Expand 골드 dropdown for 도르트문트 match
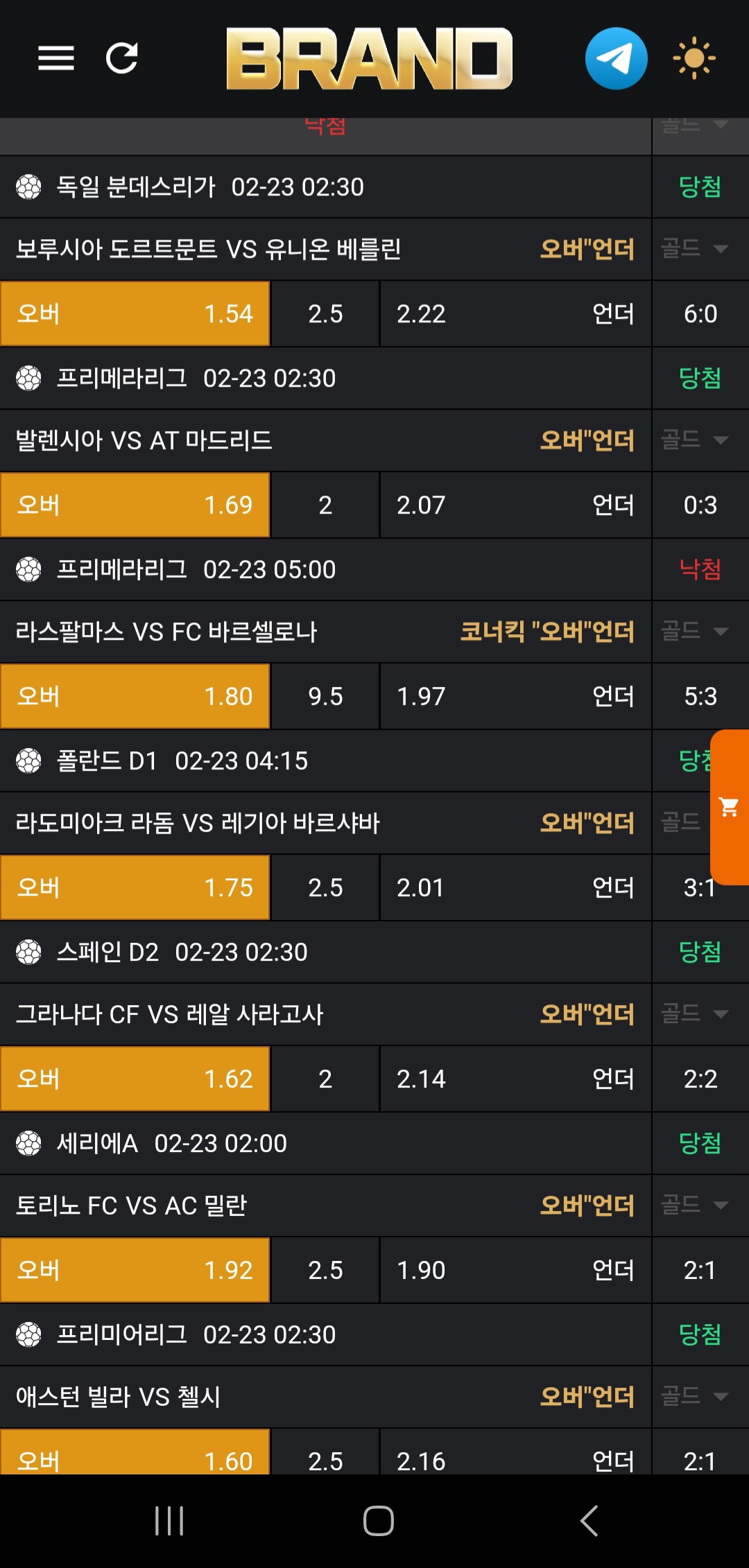 pyautogui.click(x=695, y=248)
